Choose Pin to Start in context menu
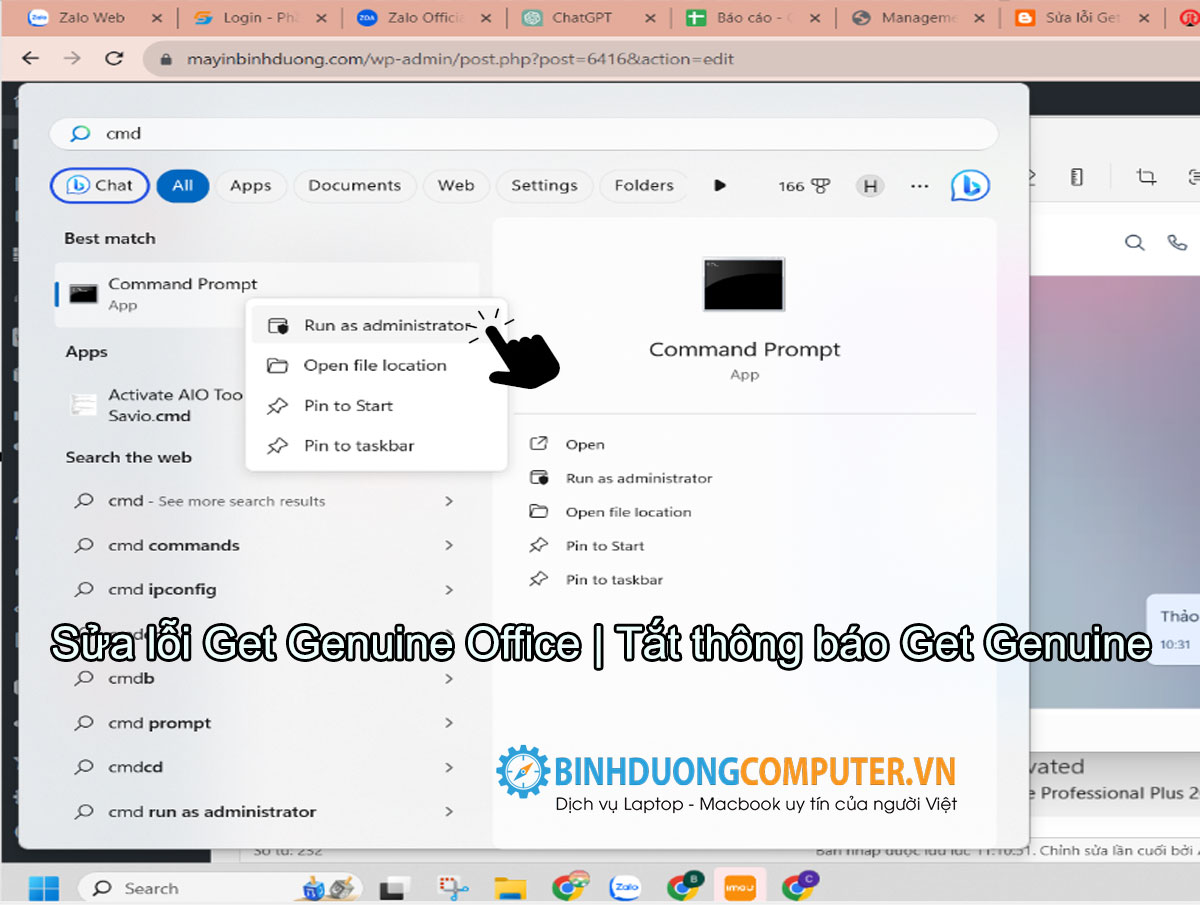 tap(376, 406)
